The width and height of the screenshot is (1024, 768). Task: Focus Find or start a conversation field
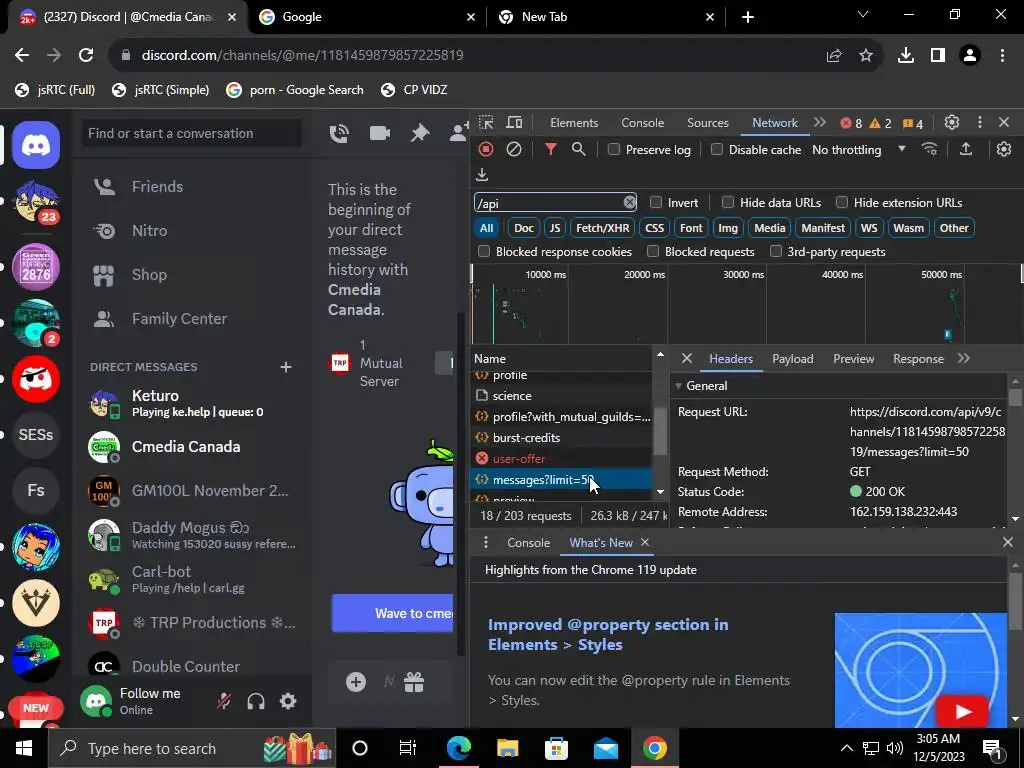coord(192,133)
